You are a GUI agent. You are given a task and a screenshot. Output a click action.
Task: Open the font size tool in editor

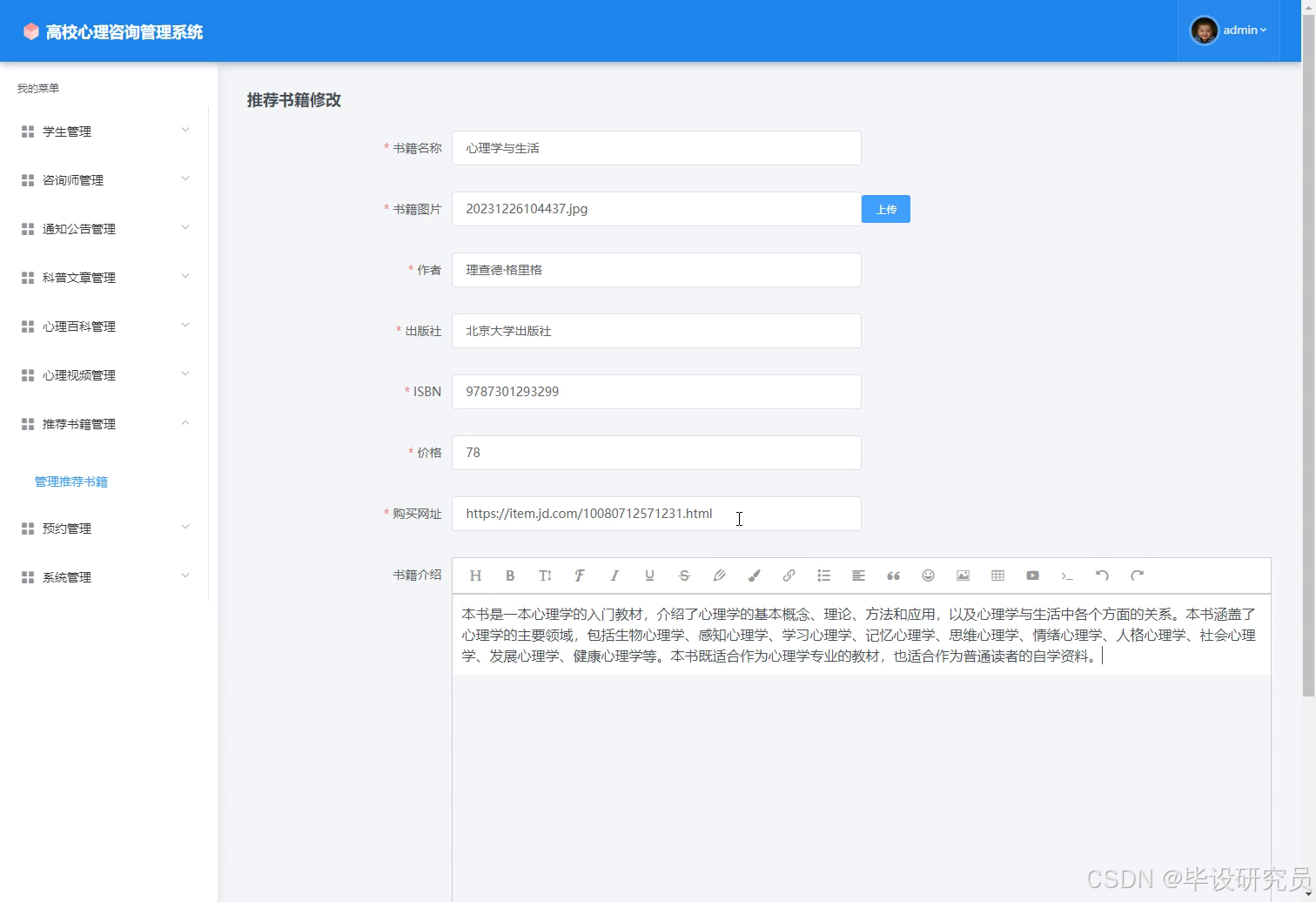pos(545,576)
